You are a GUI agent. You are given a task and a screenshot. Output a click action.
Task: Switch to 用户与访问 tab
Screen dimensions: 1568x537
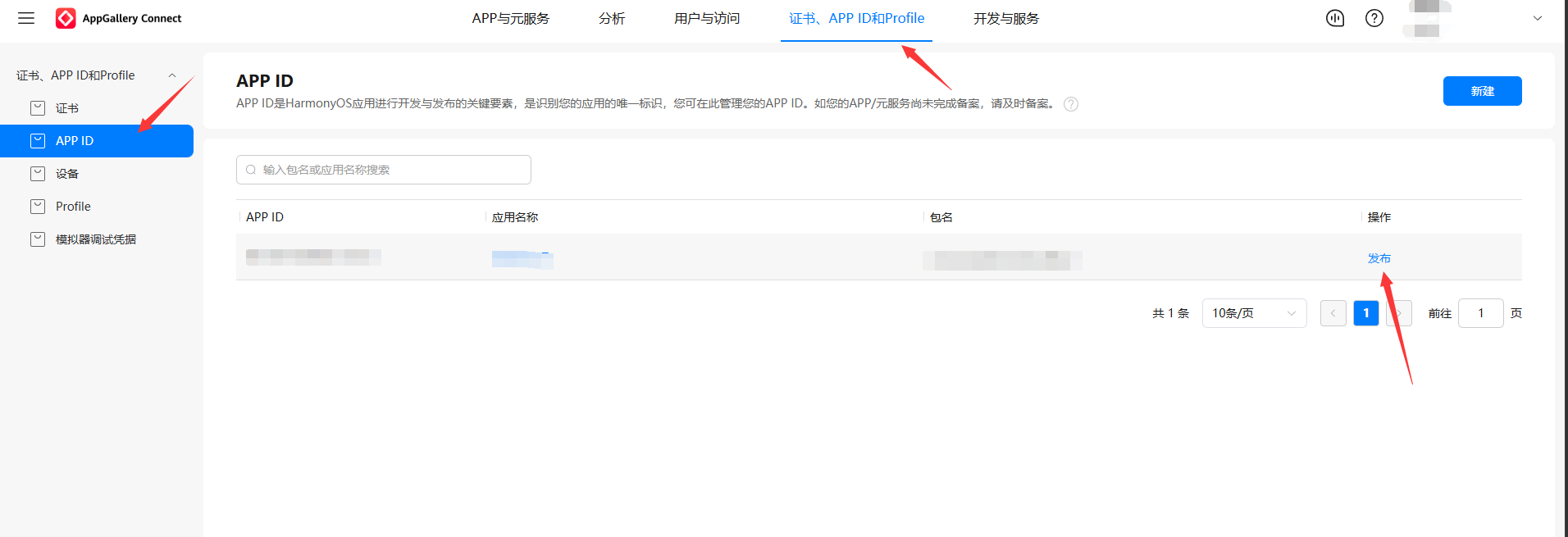pyautogui.click(x=707, y=18)
